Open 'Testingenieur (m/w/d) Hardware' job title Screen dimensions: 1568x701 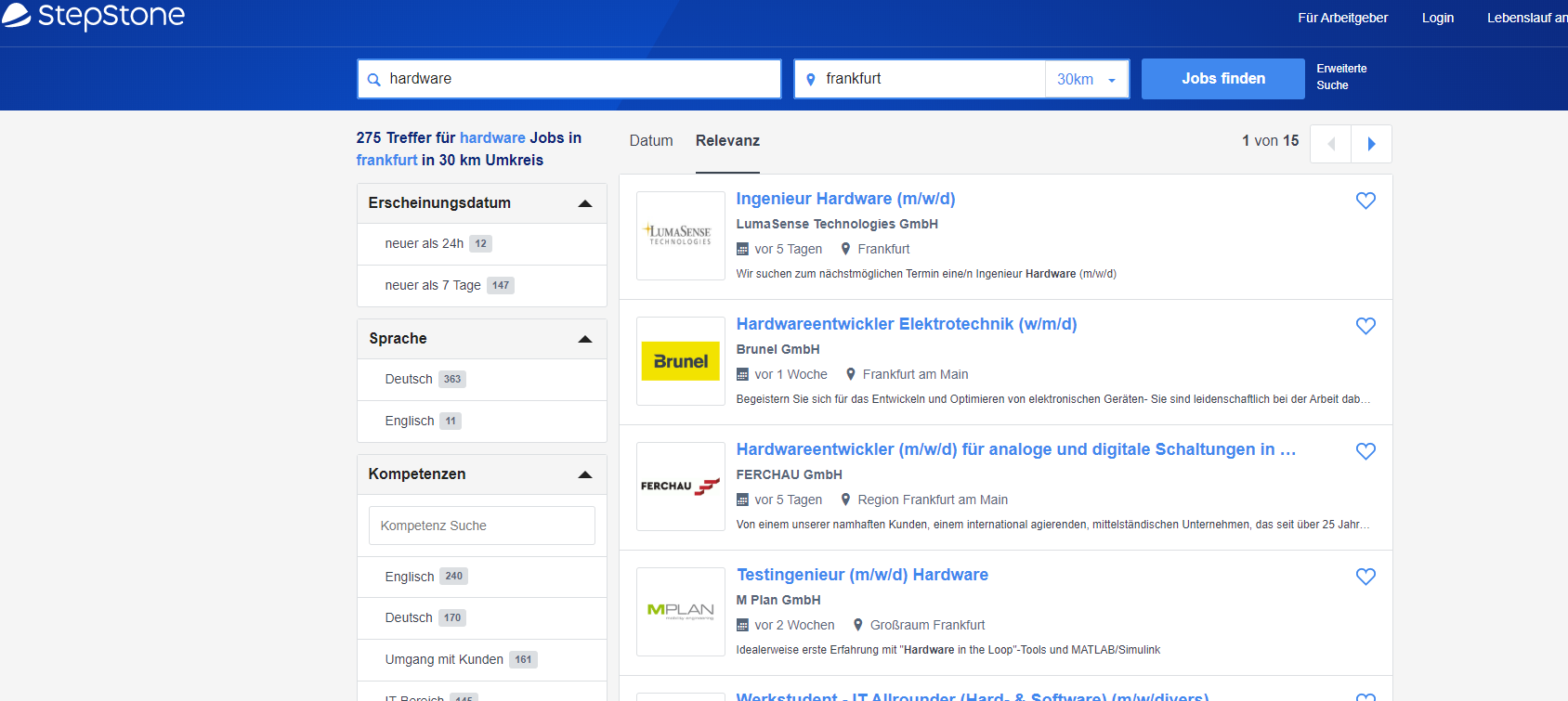click(862, 575)
